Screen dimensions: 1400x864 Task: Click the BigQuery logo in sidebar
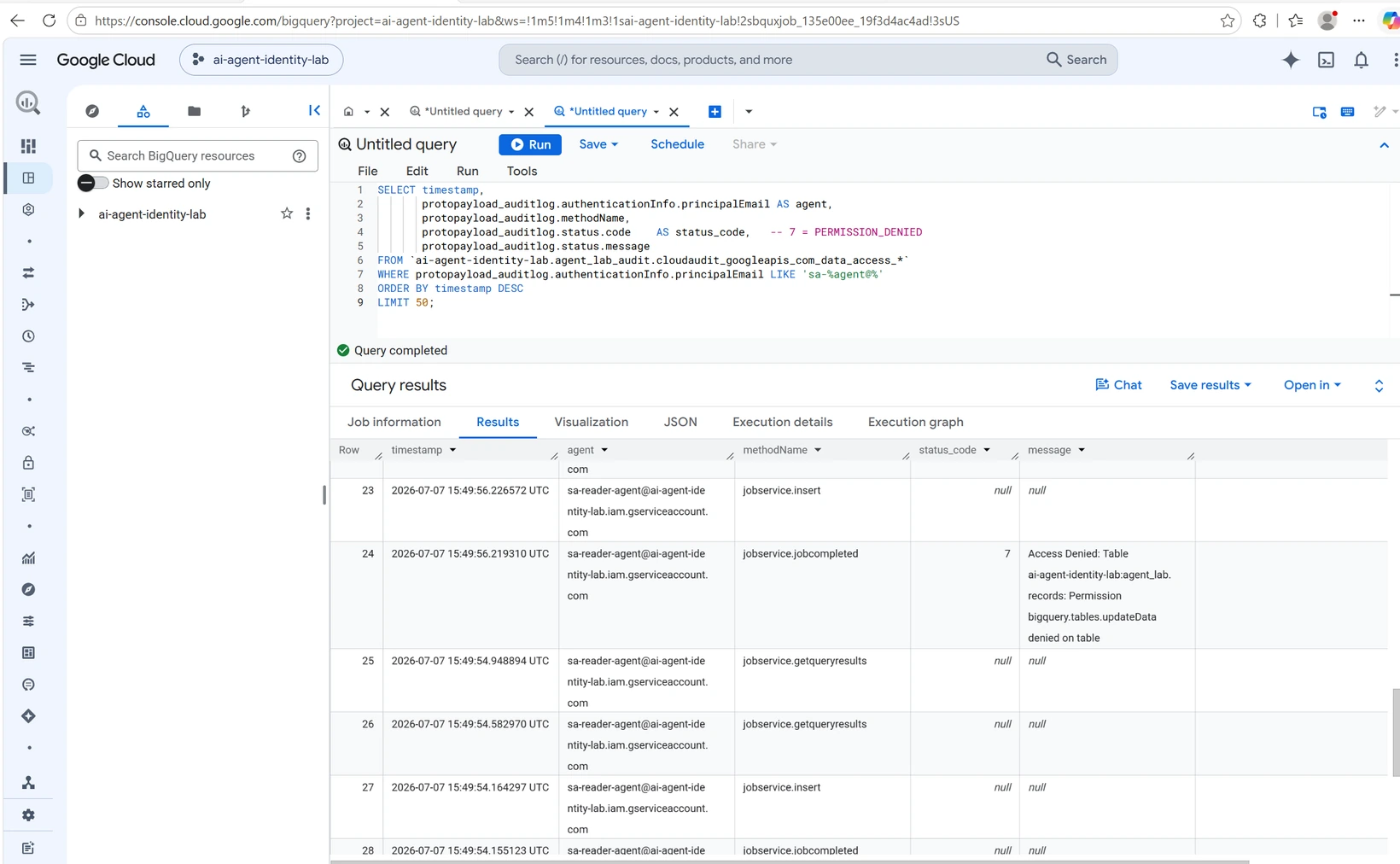point(28,102)
